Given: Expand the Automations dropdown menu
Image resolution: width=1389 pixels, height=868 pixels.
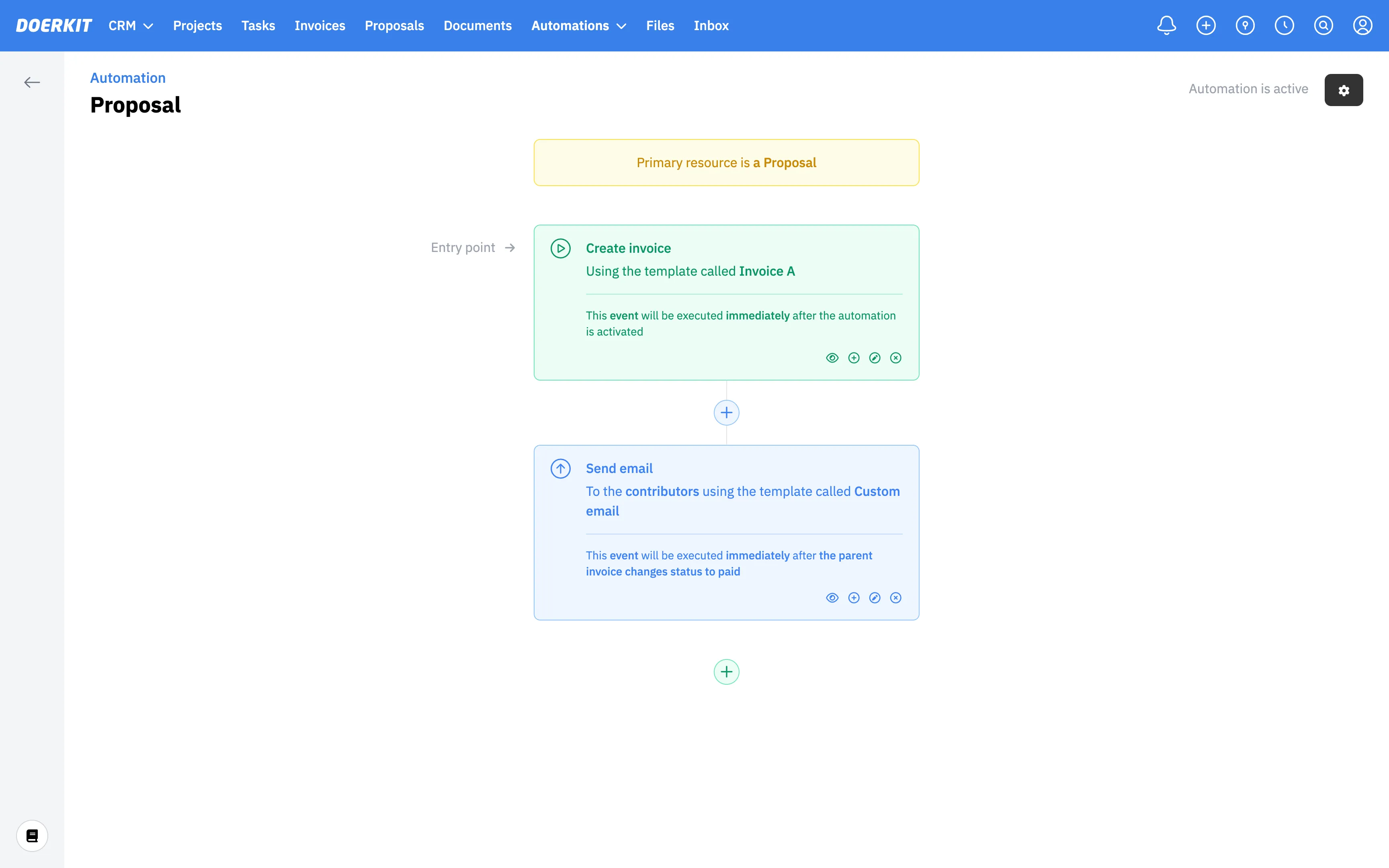Looking at the screenshot, I should [x=579, y=26].
